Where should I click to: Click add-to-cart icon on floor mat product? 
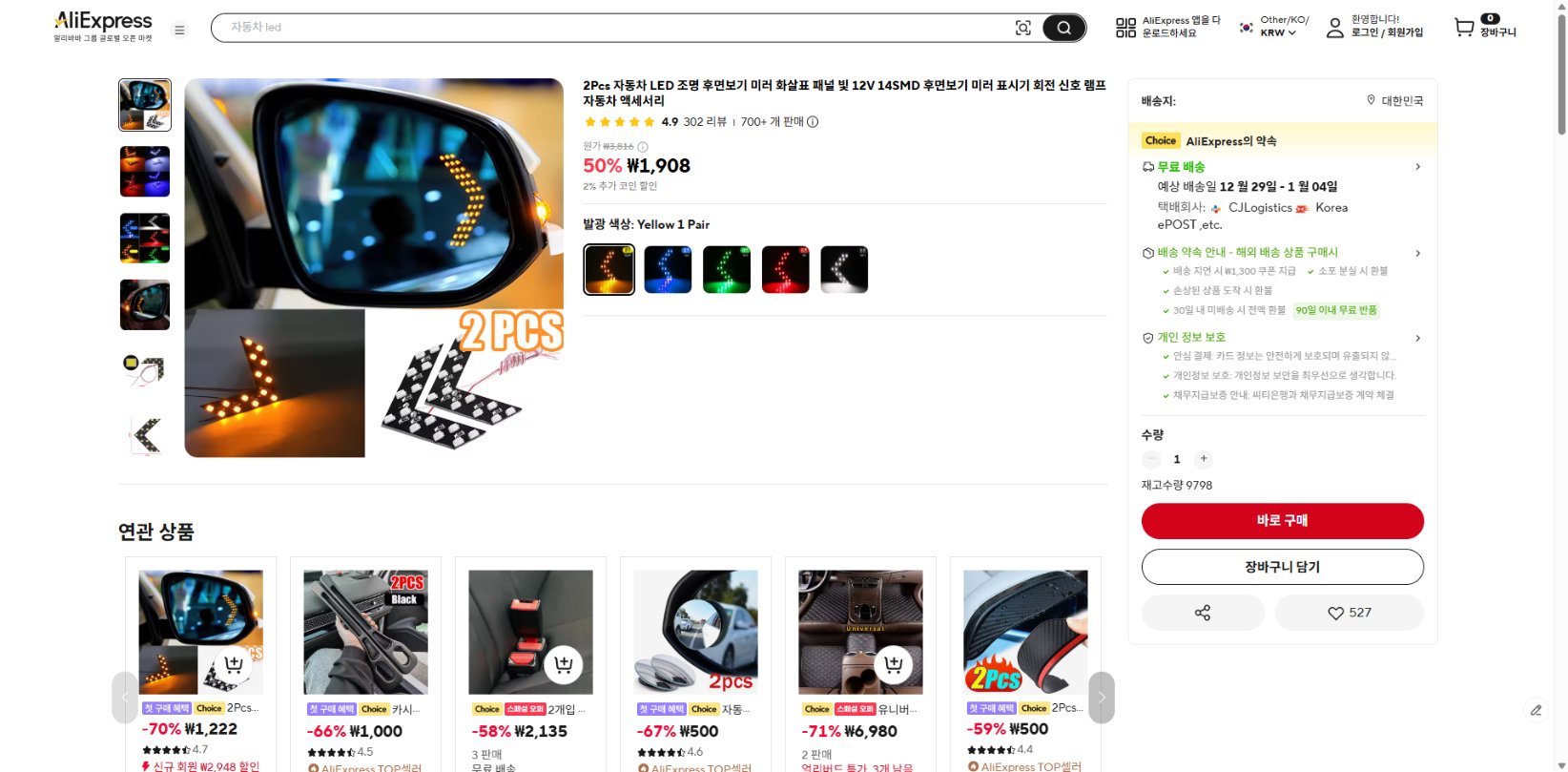[894, 664]
